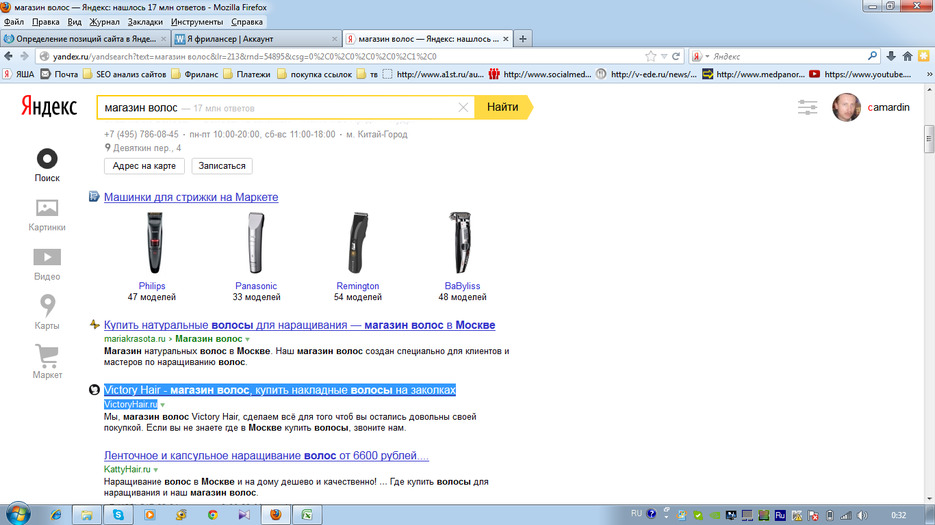The height and width of the screenshot is (525, 935).
Task: Click the Remington trimmer thumbnail
Action: tap(358, 243)
